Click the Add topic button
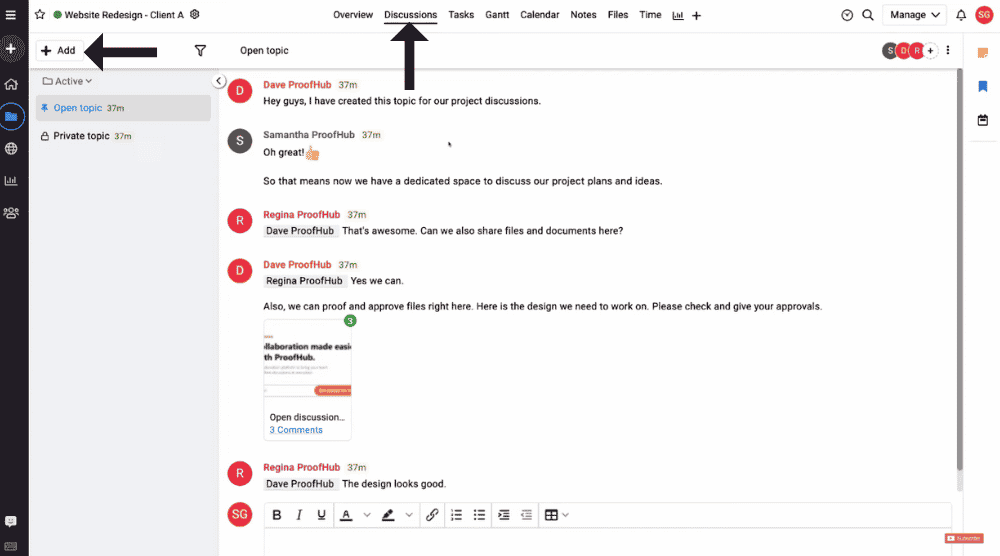 [x=59, y=50]
